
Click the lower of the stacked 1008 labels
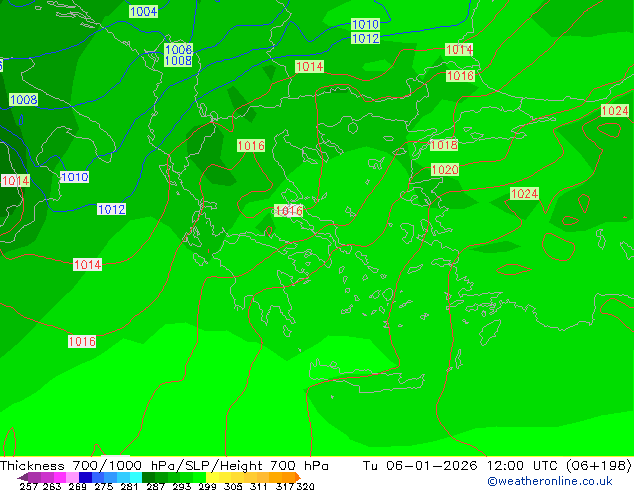point(178,61)
